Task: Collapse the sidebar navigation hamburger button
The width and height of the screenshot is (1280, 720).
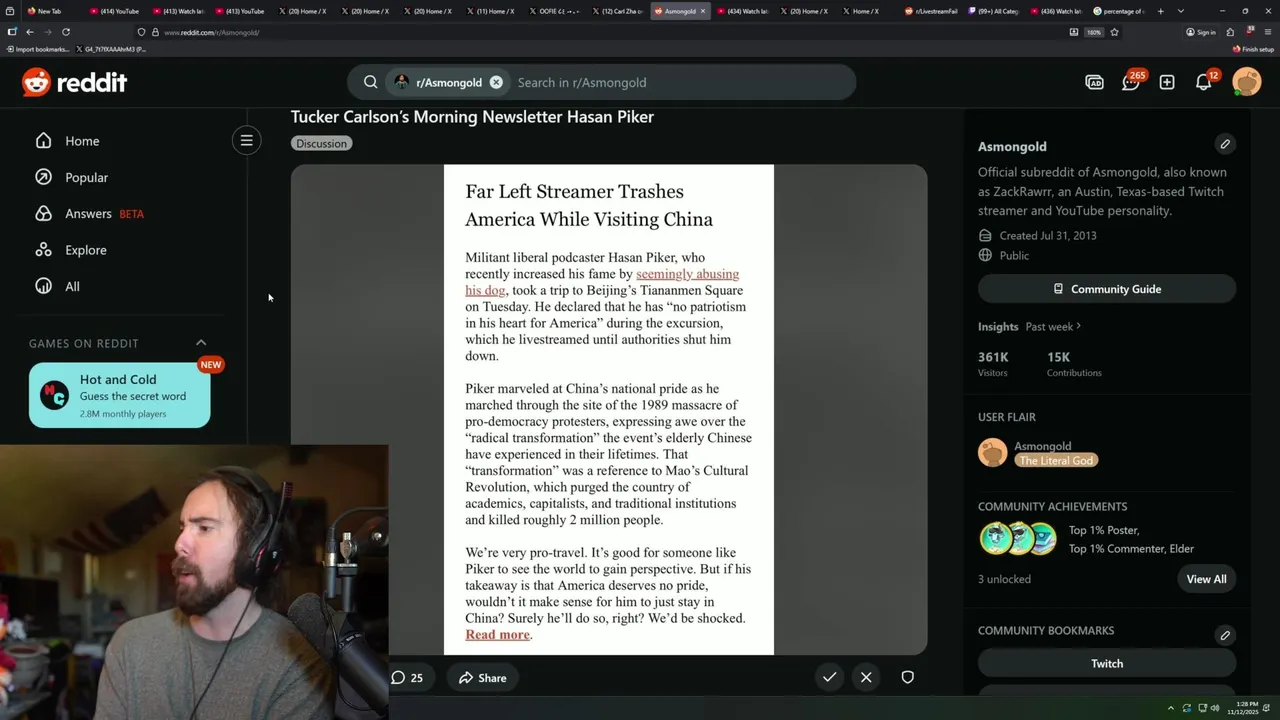Action: point(246,140)
